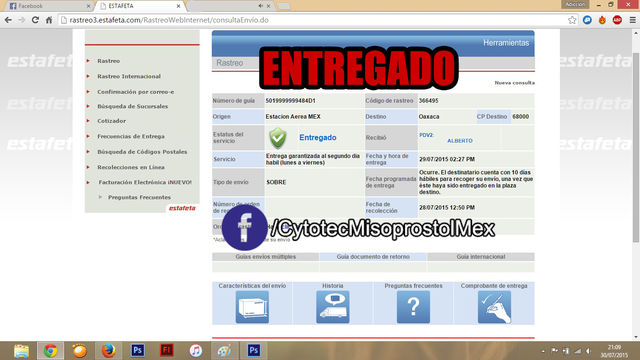Image resolution: width=640 pixels, height=360 pixels.
Task: Open Preguntas Frecuentes in sidebar
Action: click(139, 197)
